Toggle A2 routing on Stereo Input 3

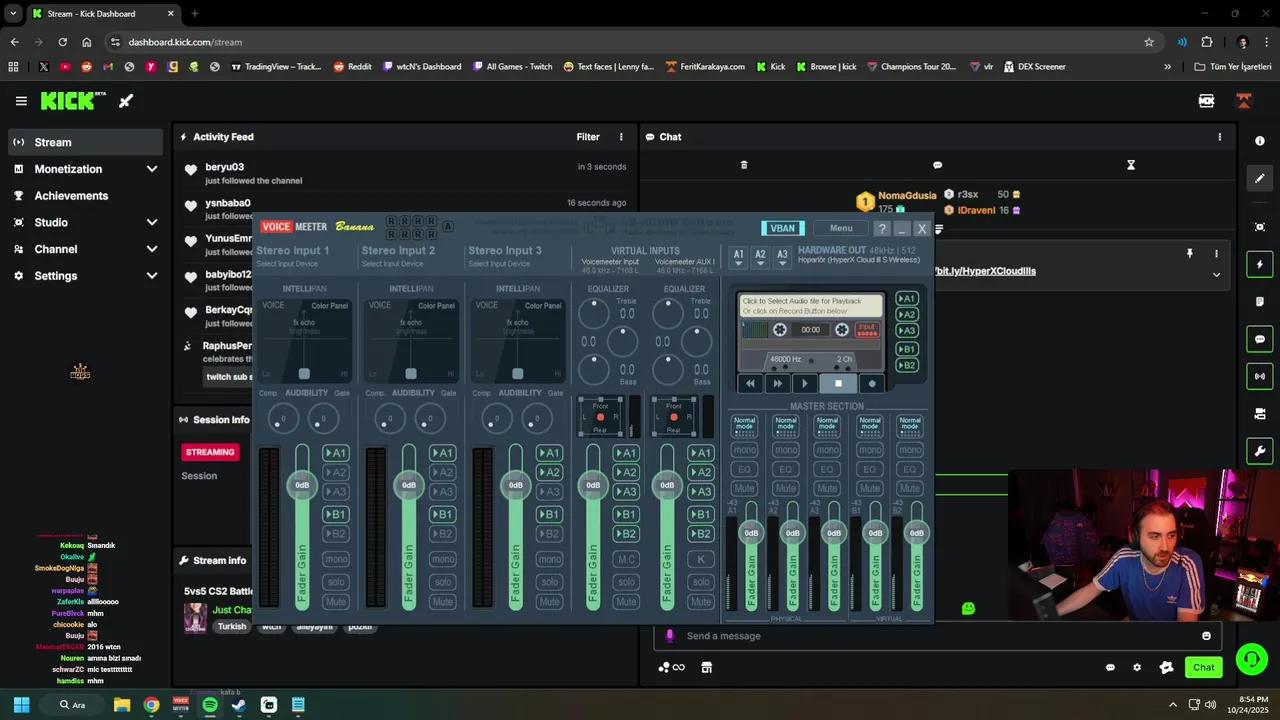(x=549, y=472)
